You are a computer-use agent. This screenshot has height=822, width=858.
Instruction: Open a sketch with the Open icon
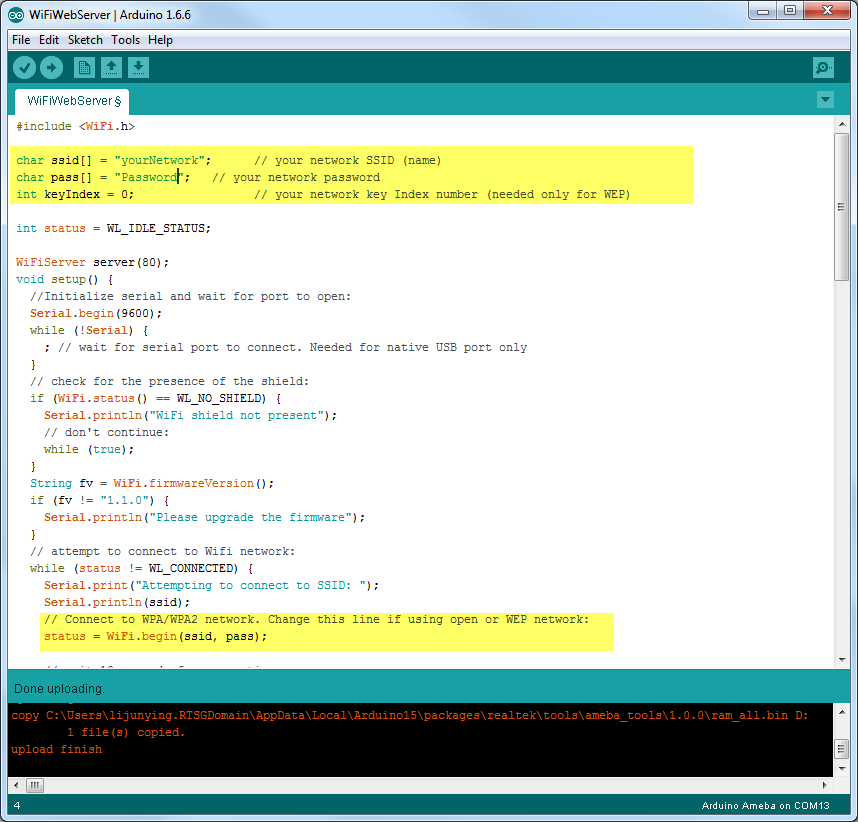tap(112, 68)
